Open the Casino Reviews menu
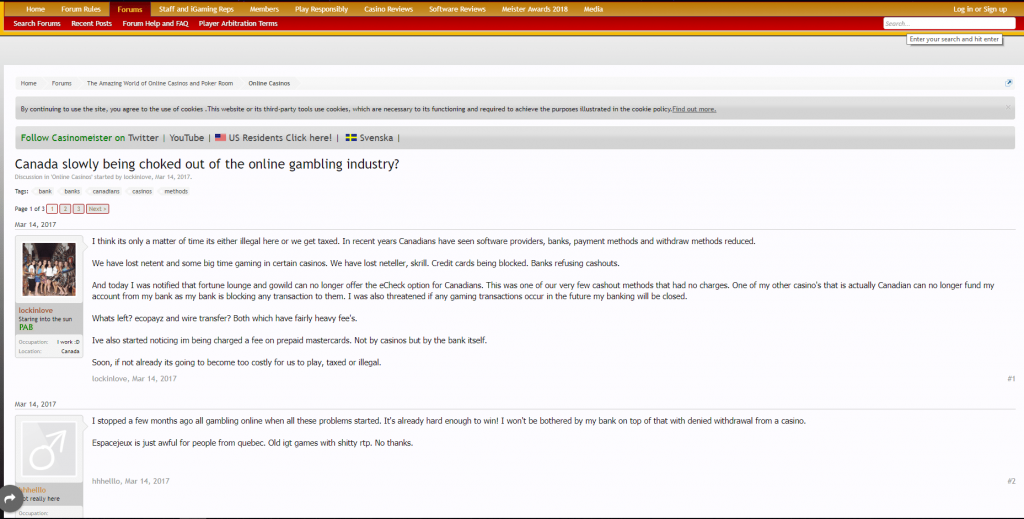 [387, 8]
